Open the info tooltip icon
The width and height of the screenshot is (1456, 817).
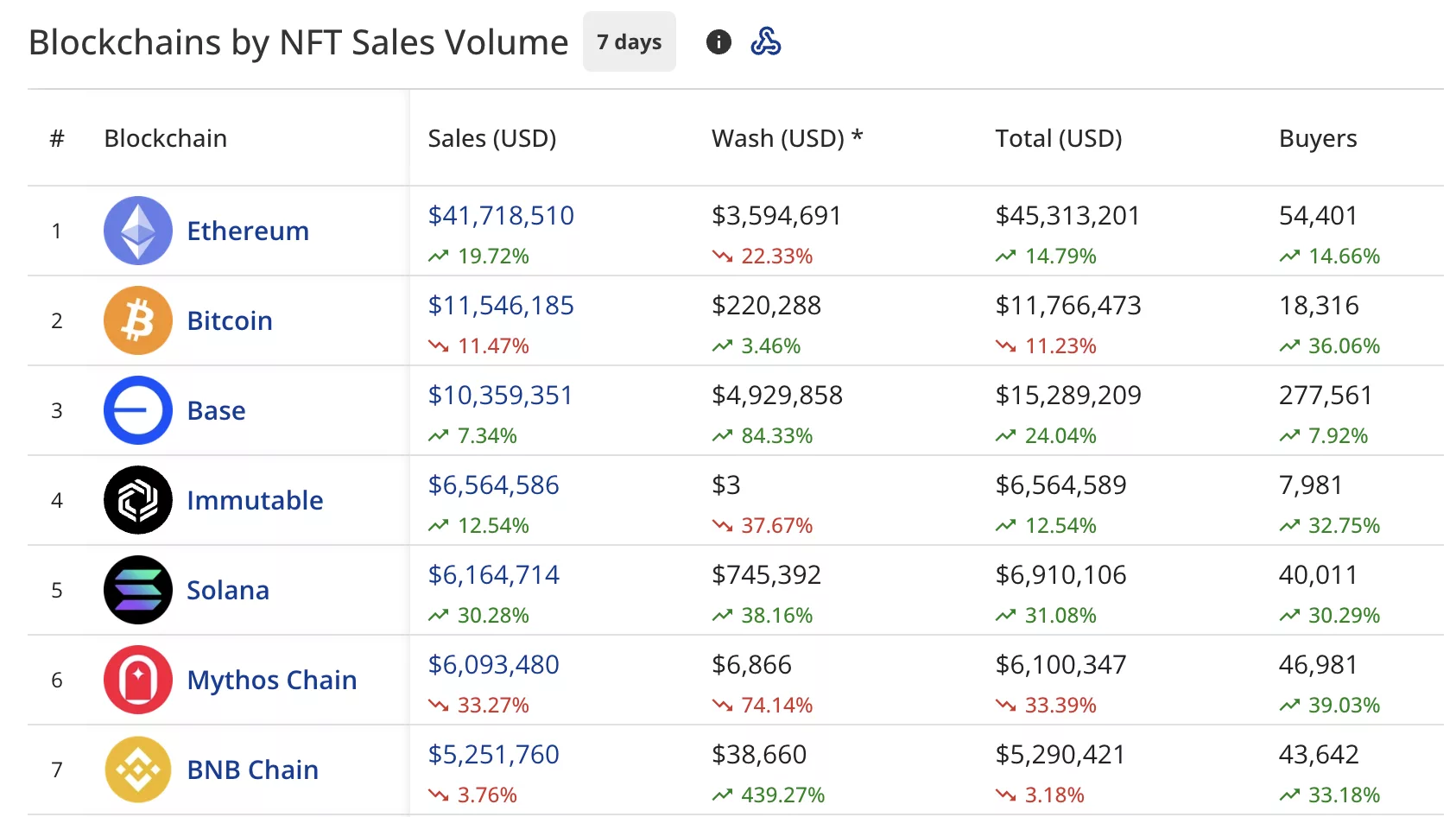[x=718, y=41]
